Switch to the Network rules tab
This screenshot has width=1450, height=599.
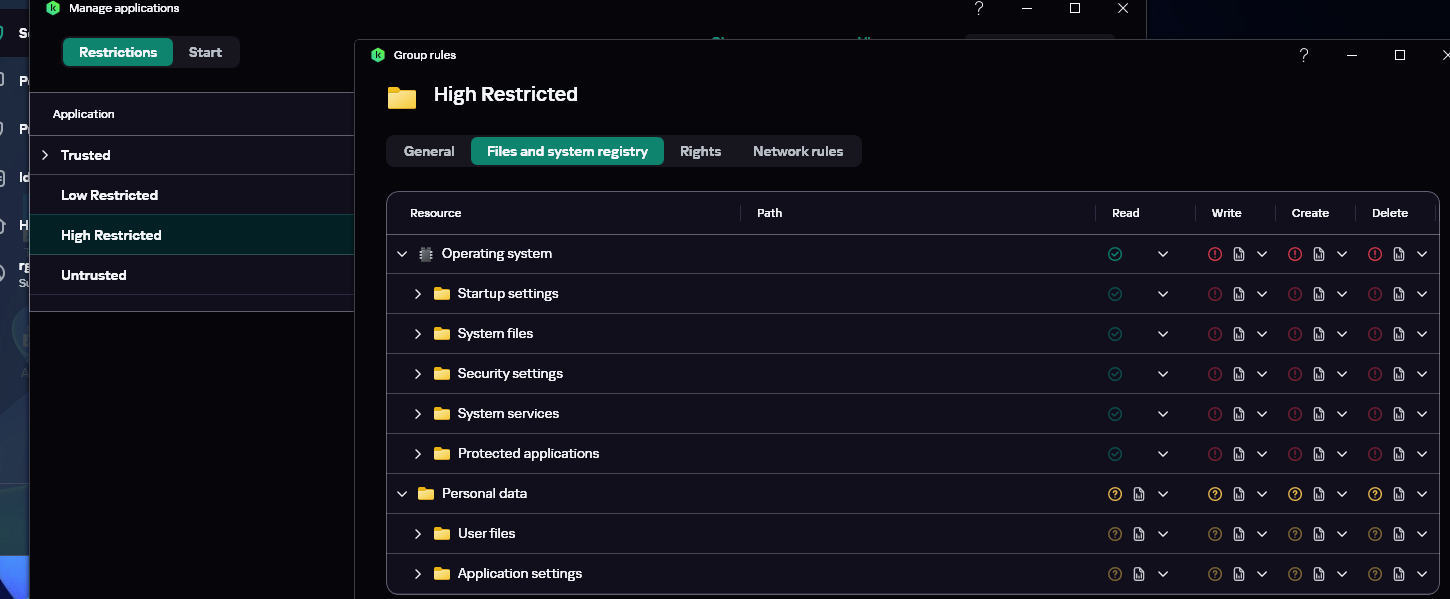click(x=797, y=151)
